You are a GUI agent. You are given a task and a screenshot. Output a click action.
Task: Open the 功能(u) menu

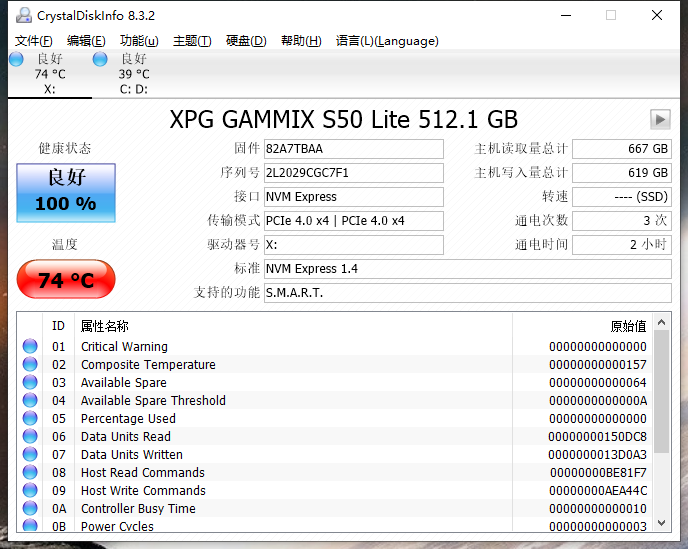coord(139,41)
